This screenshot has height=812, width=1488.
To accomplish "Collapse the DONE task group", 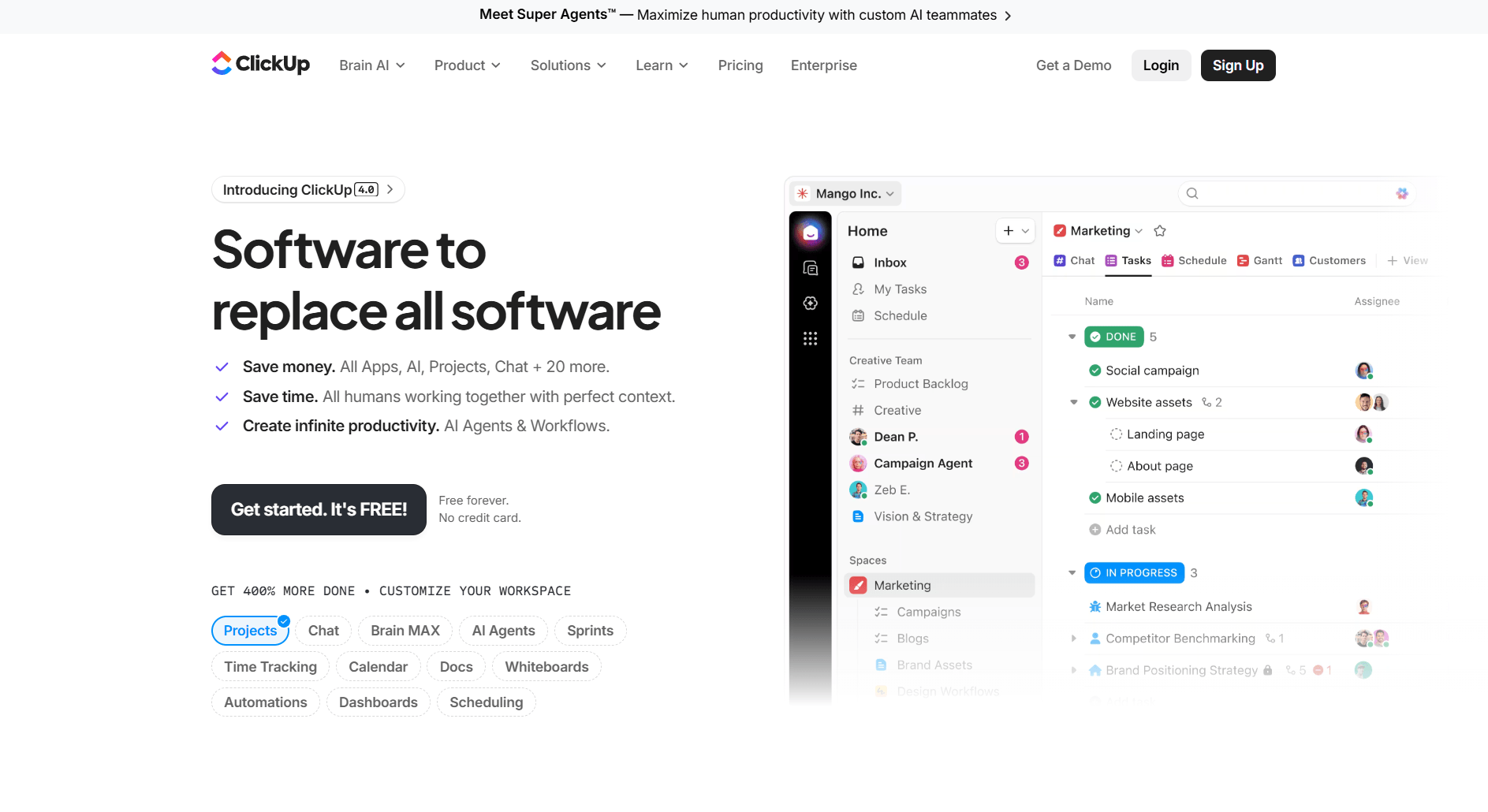I will point(1072,337).
